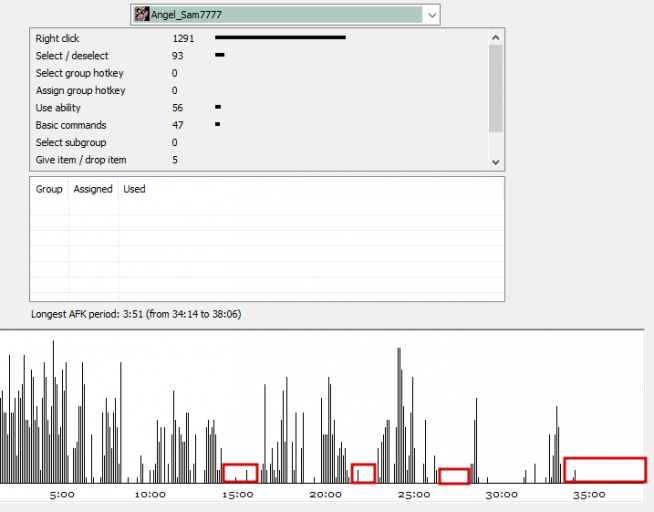Click the action list scrollbar thumb
The height and width of the screenshot is (512, 654).
point(496,88)
